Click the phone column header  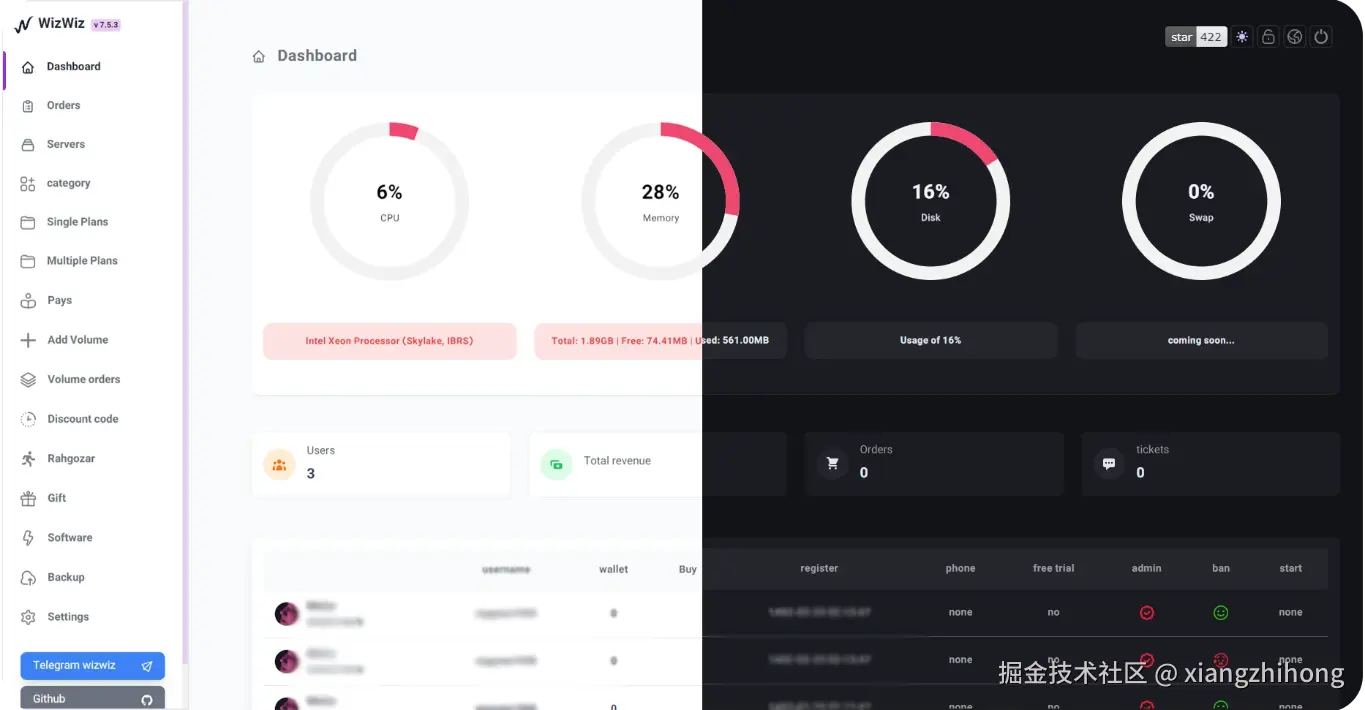tap(960, 569)
